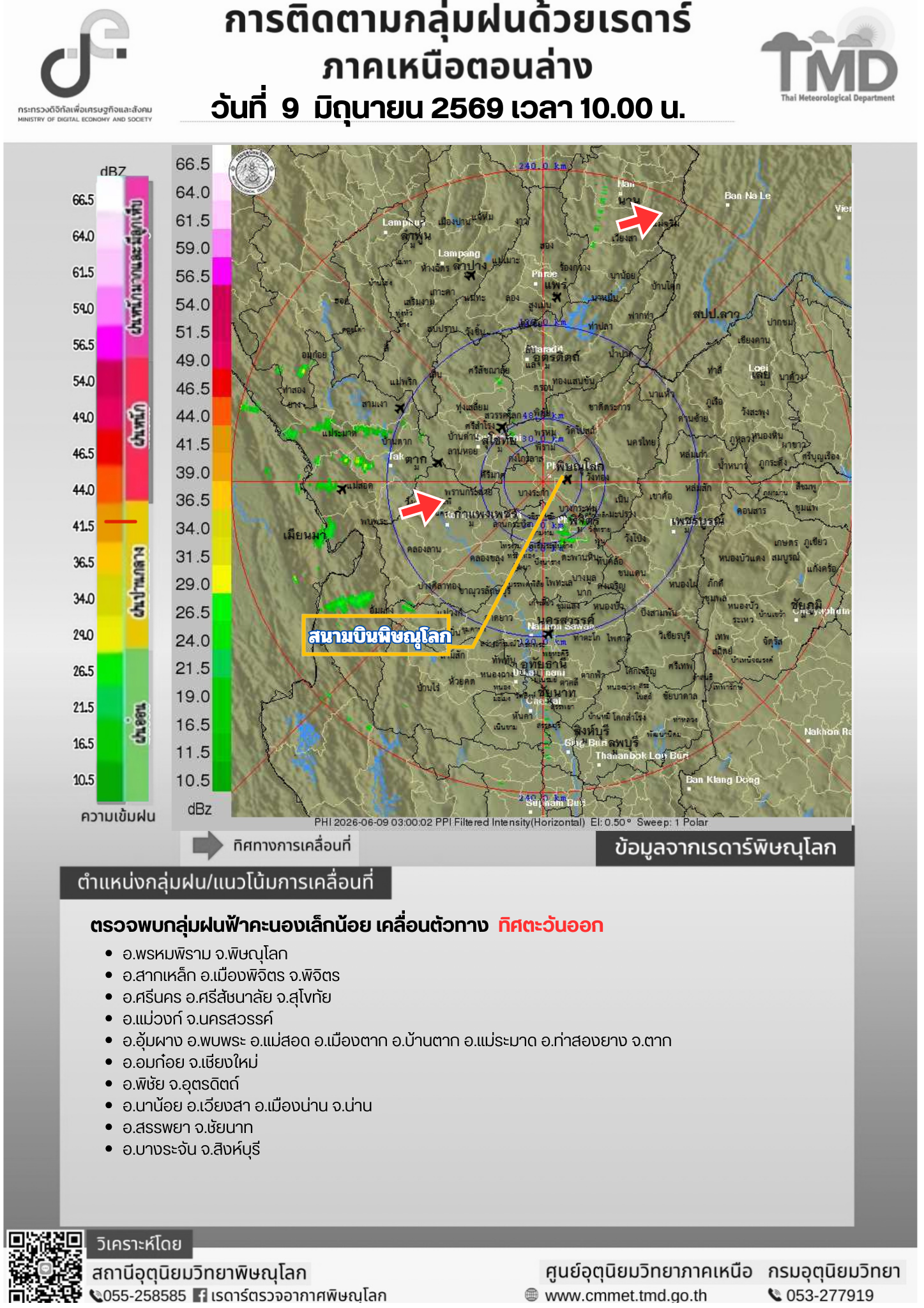Click the เมียนมา label on the map
This screenshot has height=1308, width=924.
click(305, 535)
